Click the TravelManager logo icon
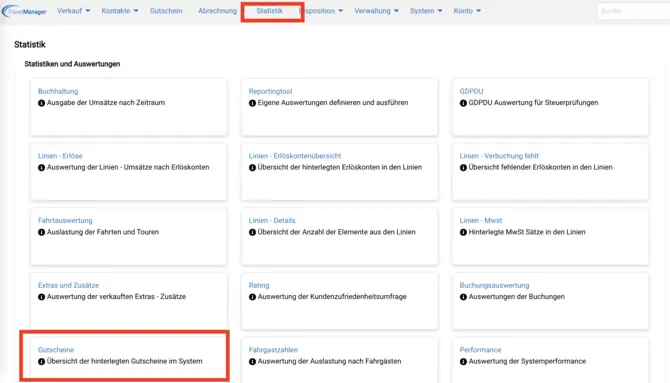The height and width of the screenshot is (383, 670). 24,11
